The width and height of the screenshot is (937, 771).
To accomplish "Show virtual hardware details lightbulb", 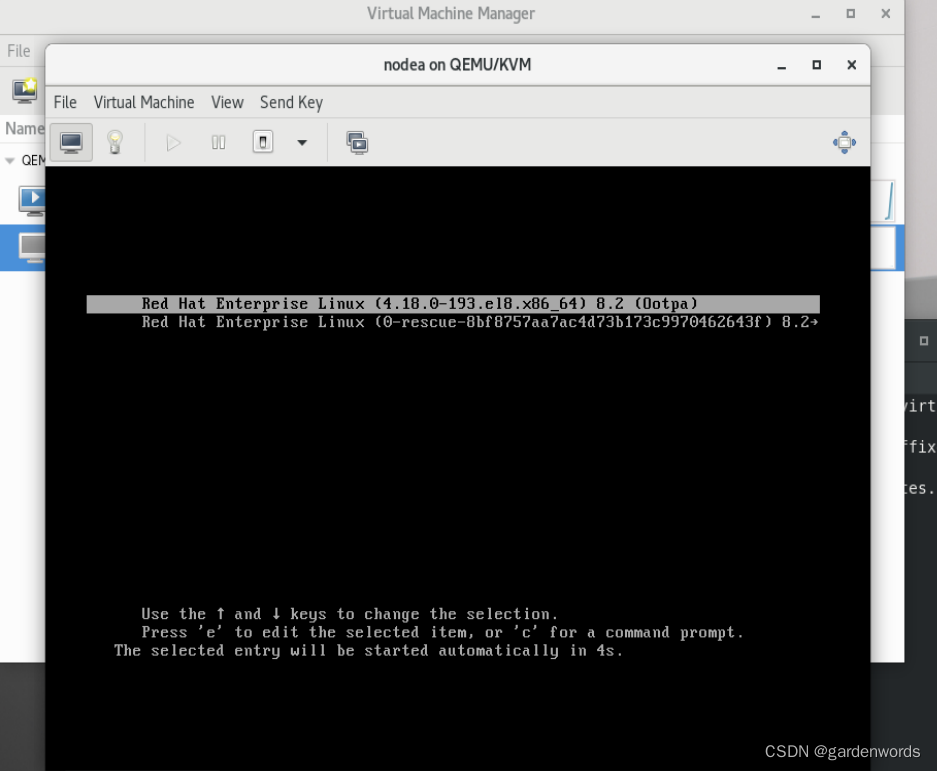I will pos(115,142).
